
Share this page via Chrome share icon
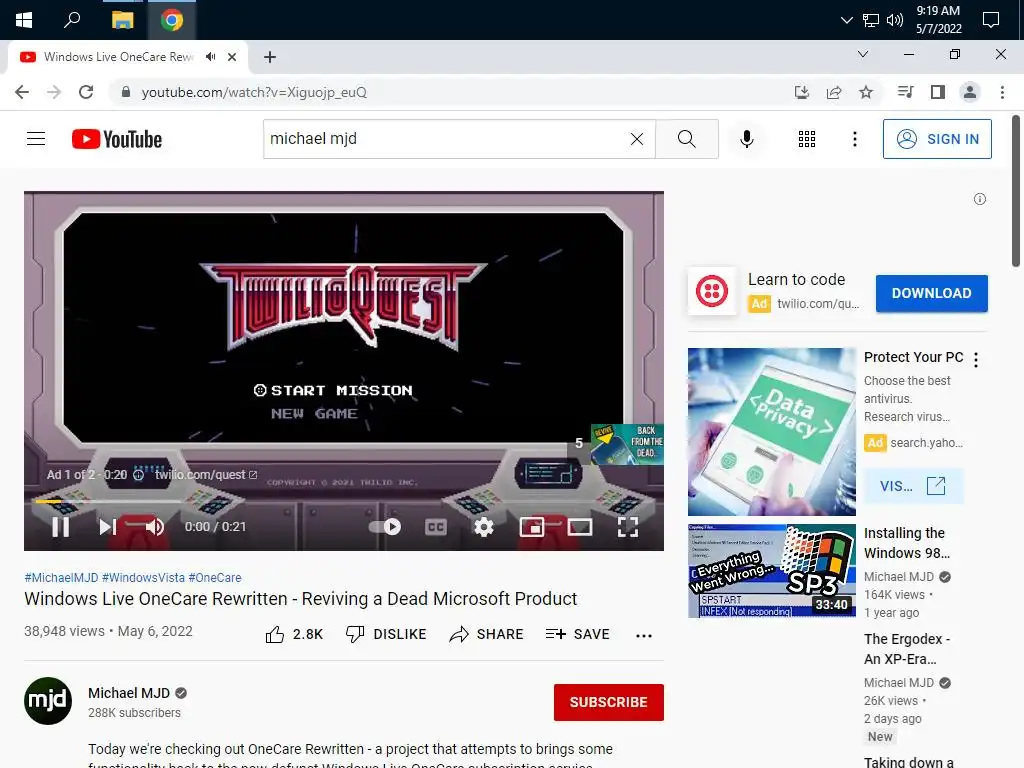[x=833, y=92]
